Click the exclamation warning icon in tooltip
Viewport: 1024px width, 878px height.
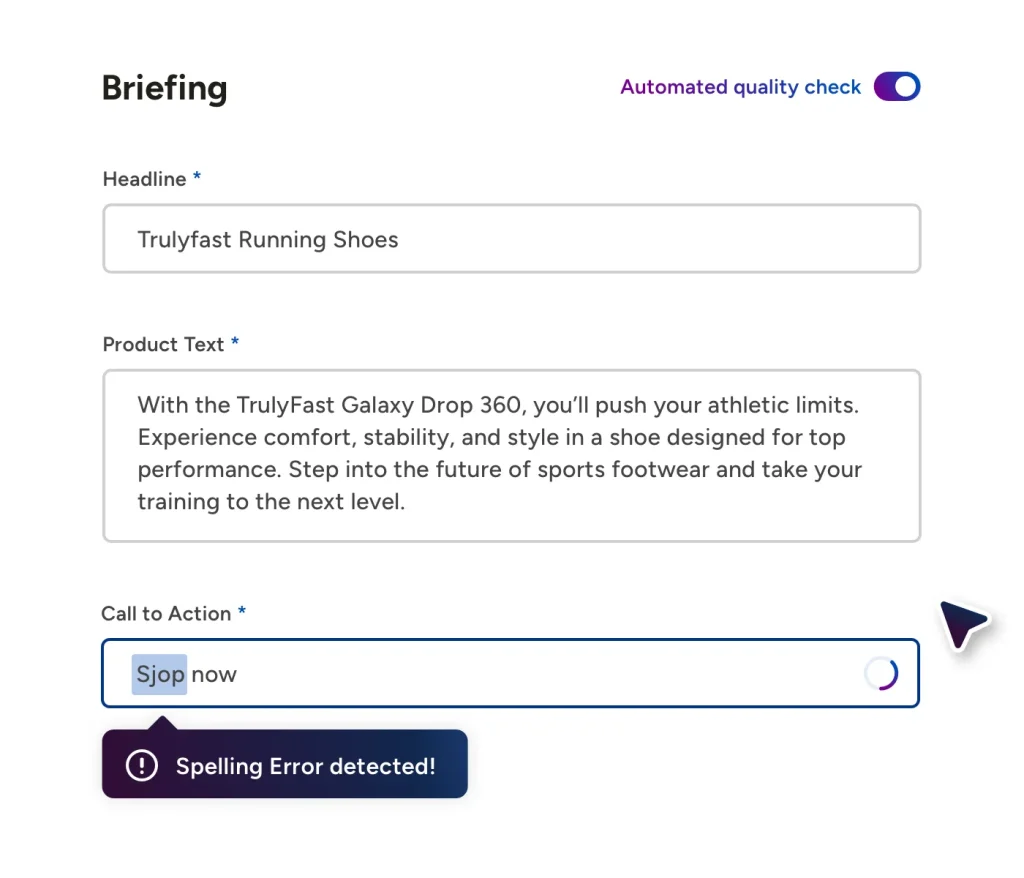[x=142, y=765]
